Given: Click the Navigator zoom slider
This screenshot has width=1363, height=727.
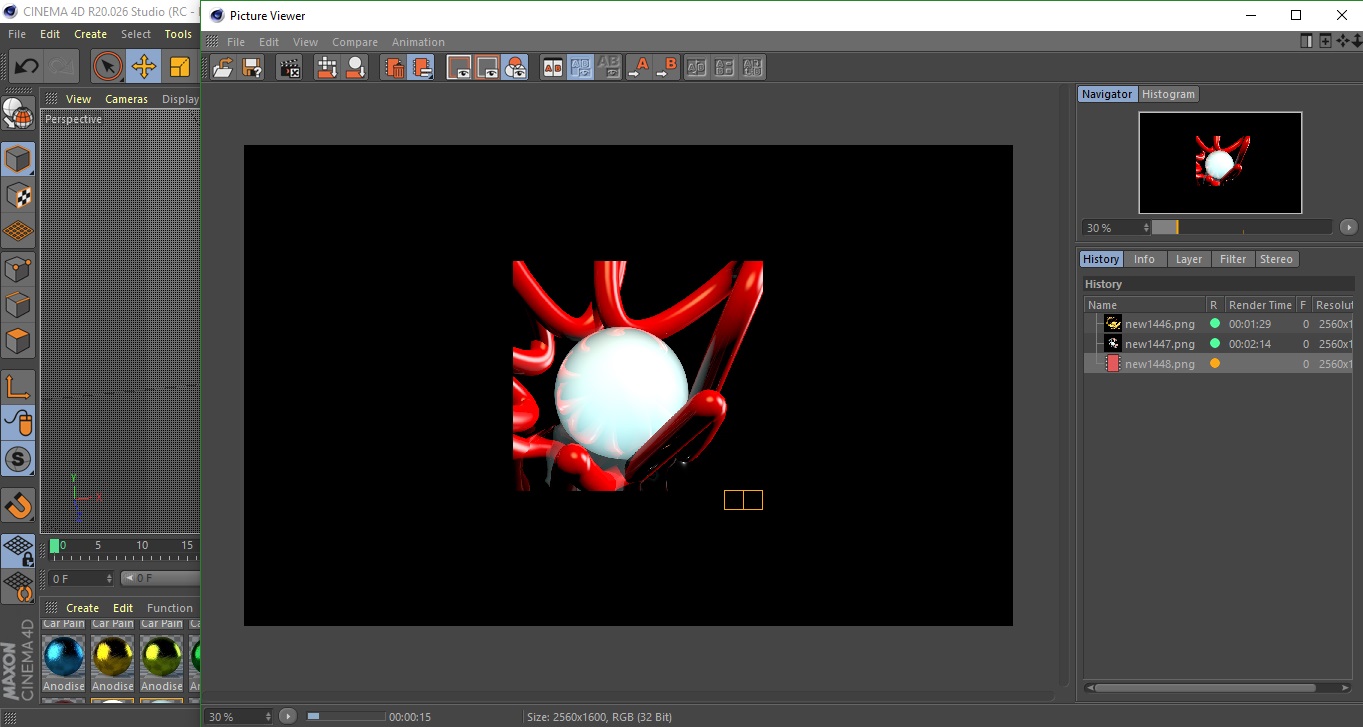Looking at the screenshot, I should 1241,228.
